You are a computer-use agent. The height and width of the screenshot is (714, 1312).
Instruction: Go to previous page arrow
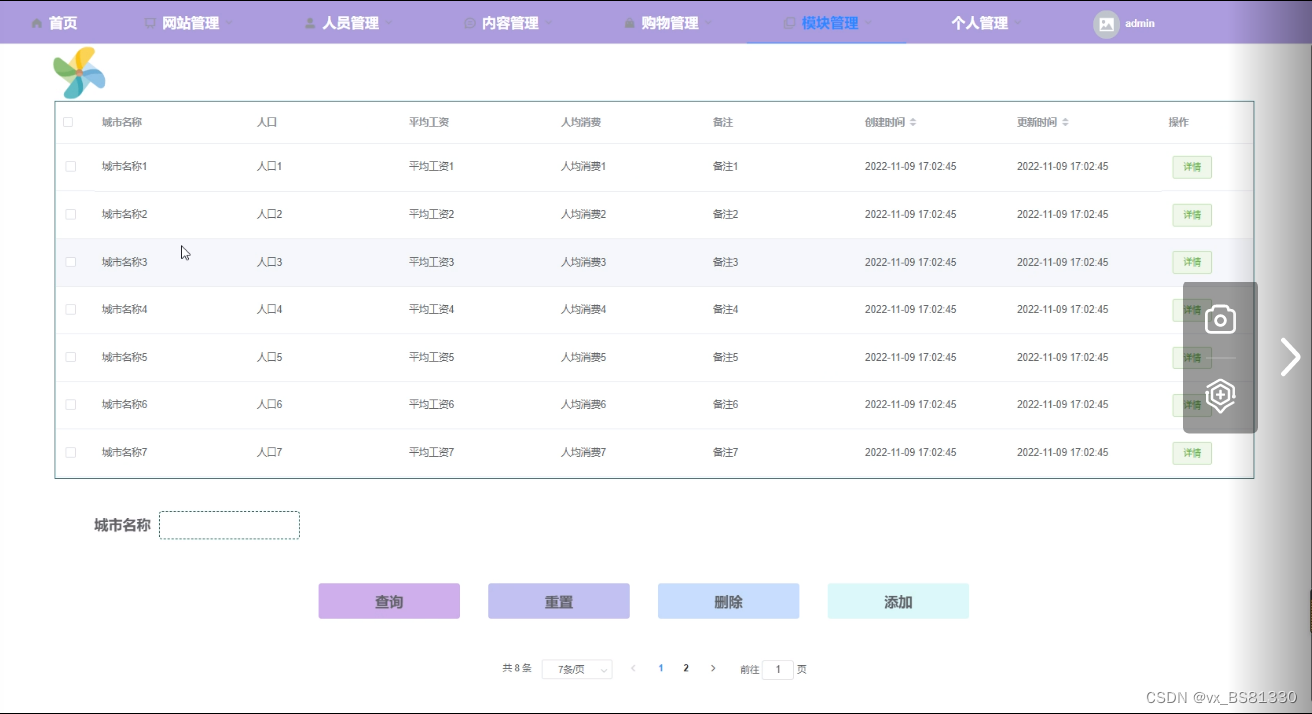(x=633, y=668)
